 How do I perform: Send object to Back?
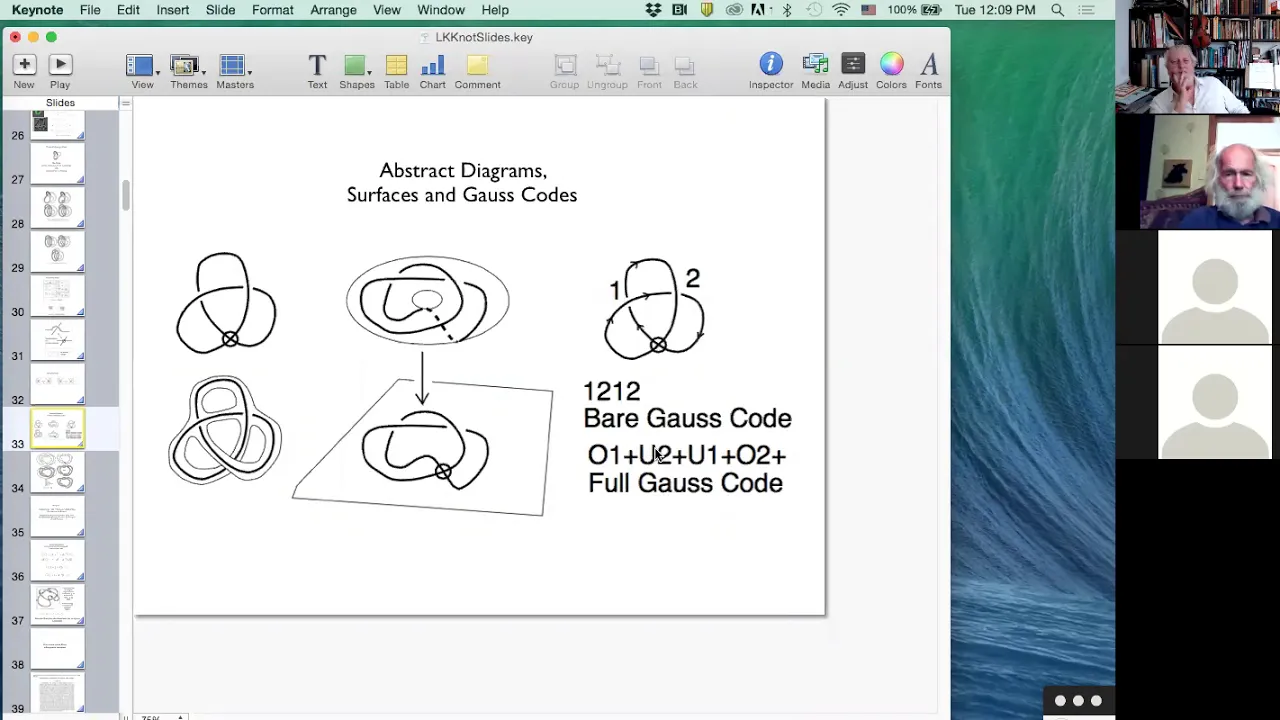click(685, 71)
